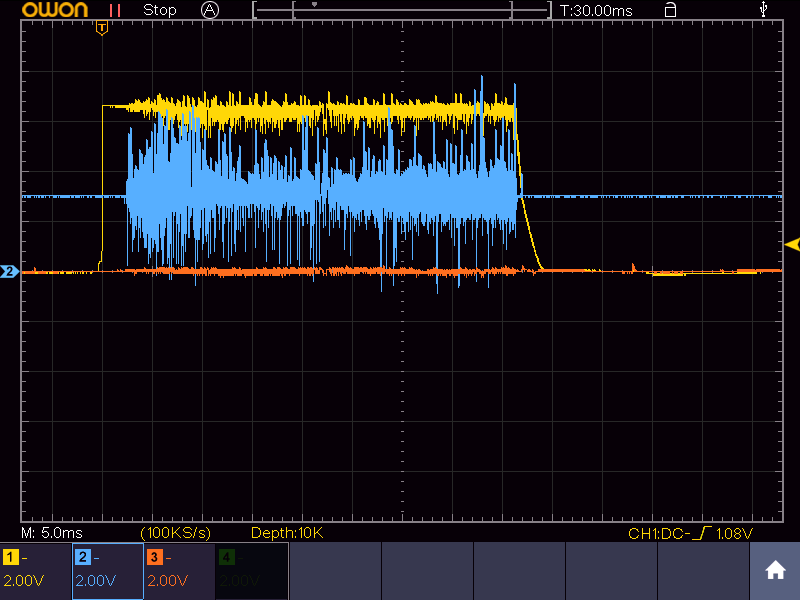Select the disabled channel 4 panel

pos(253,571)
